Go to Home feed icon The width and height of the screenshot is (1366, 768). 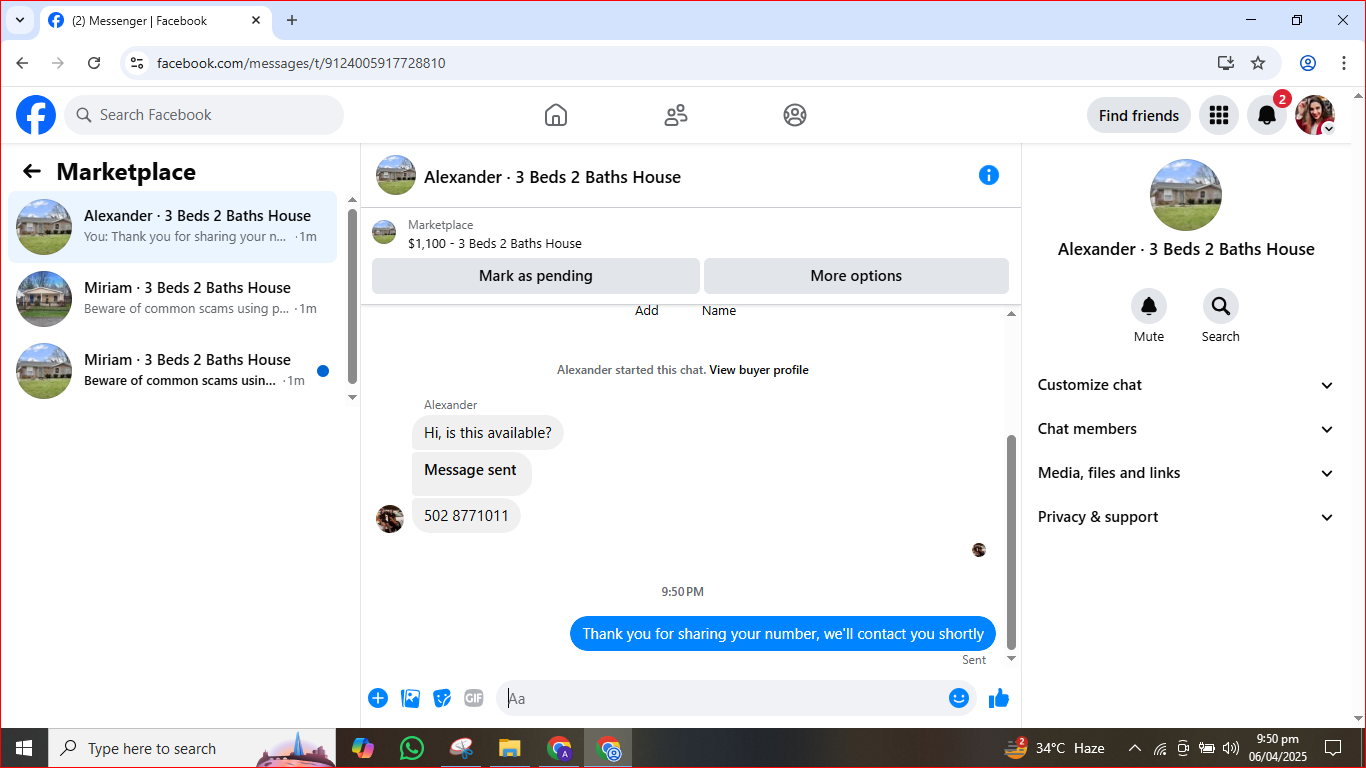point(556,115)
